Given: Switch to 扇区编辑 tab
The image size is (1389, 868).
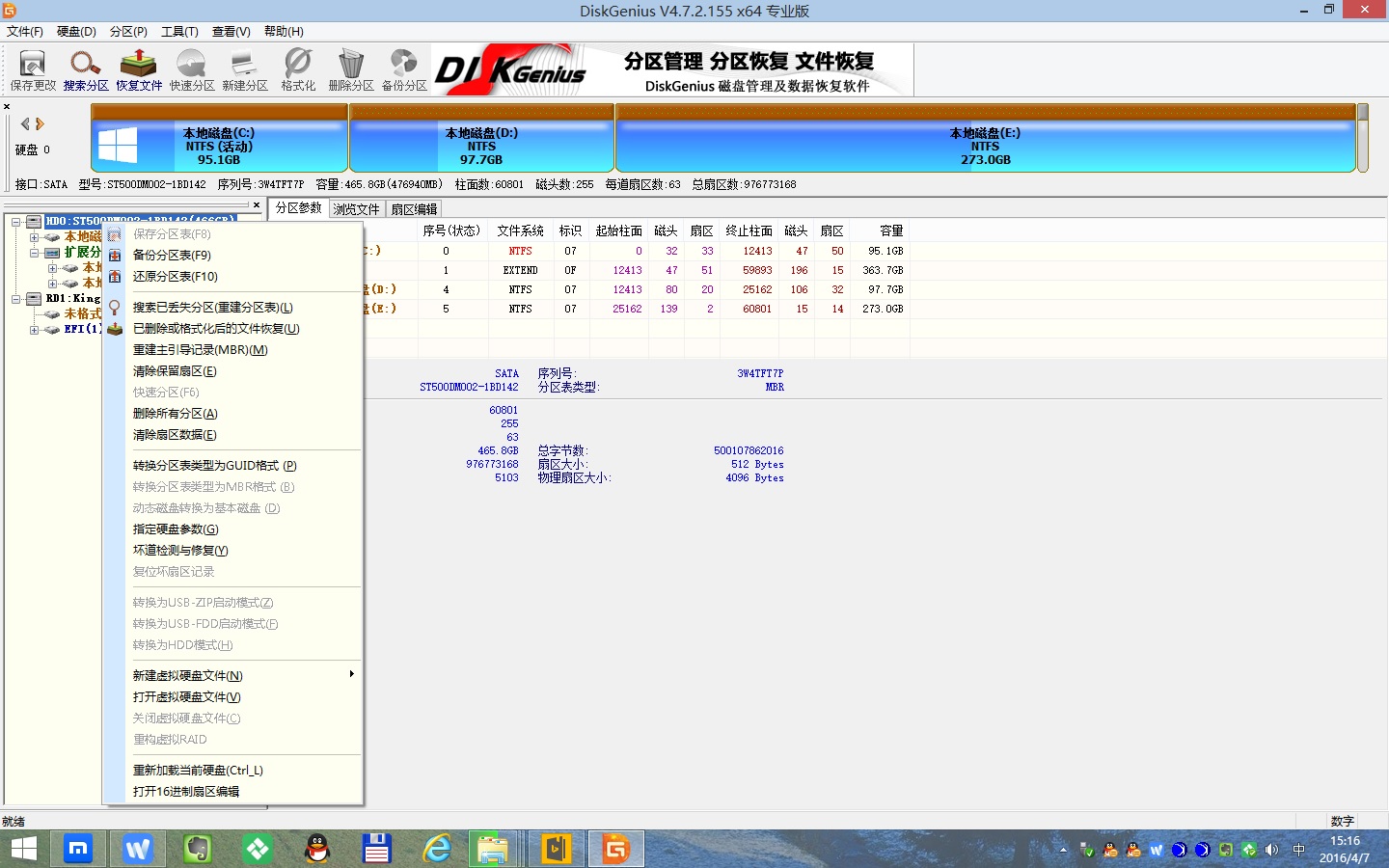Looking at the screenshot, I should pos(414,209).
